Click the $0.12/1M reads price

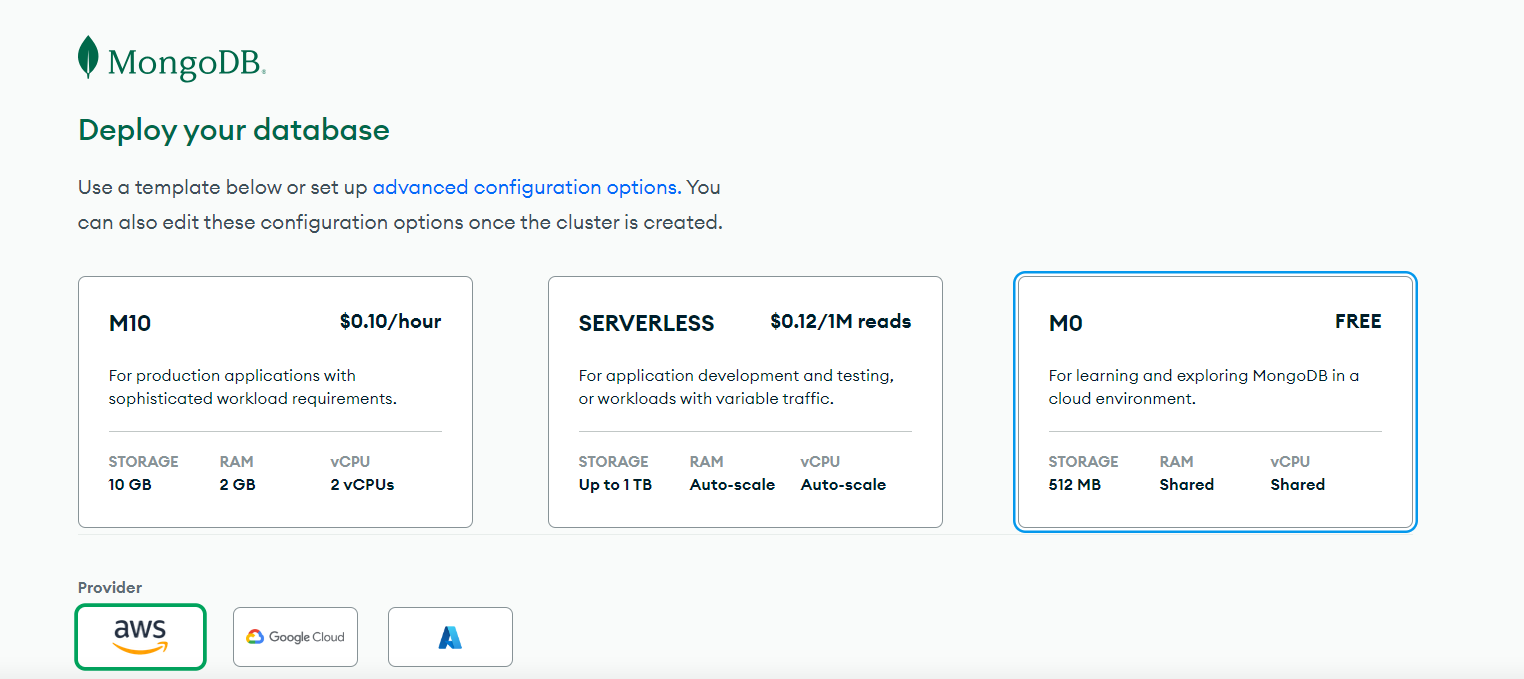click(841, 321)
